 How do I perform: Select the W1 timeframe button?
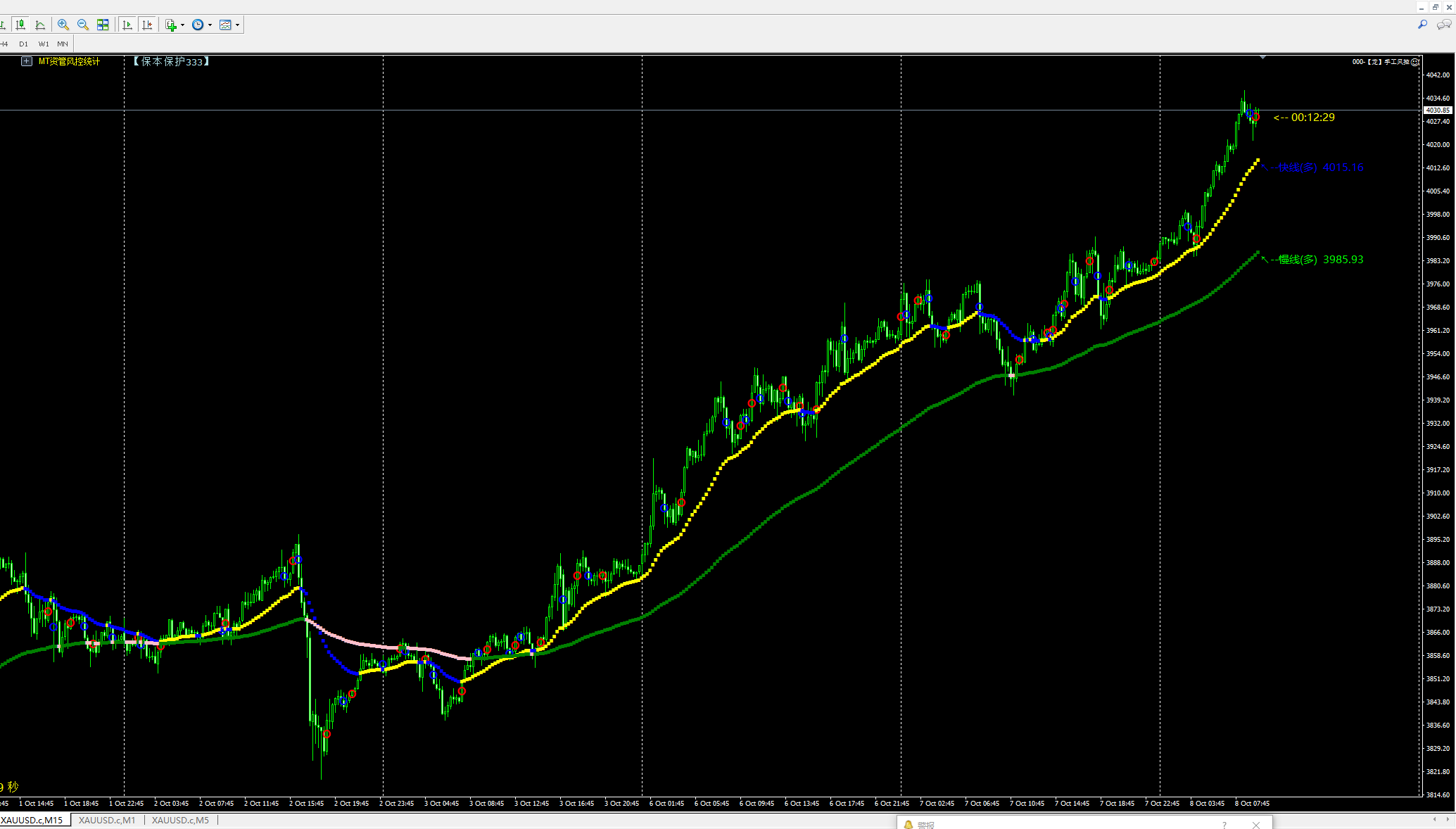point(44,44)
